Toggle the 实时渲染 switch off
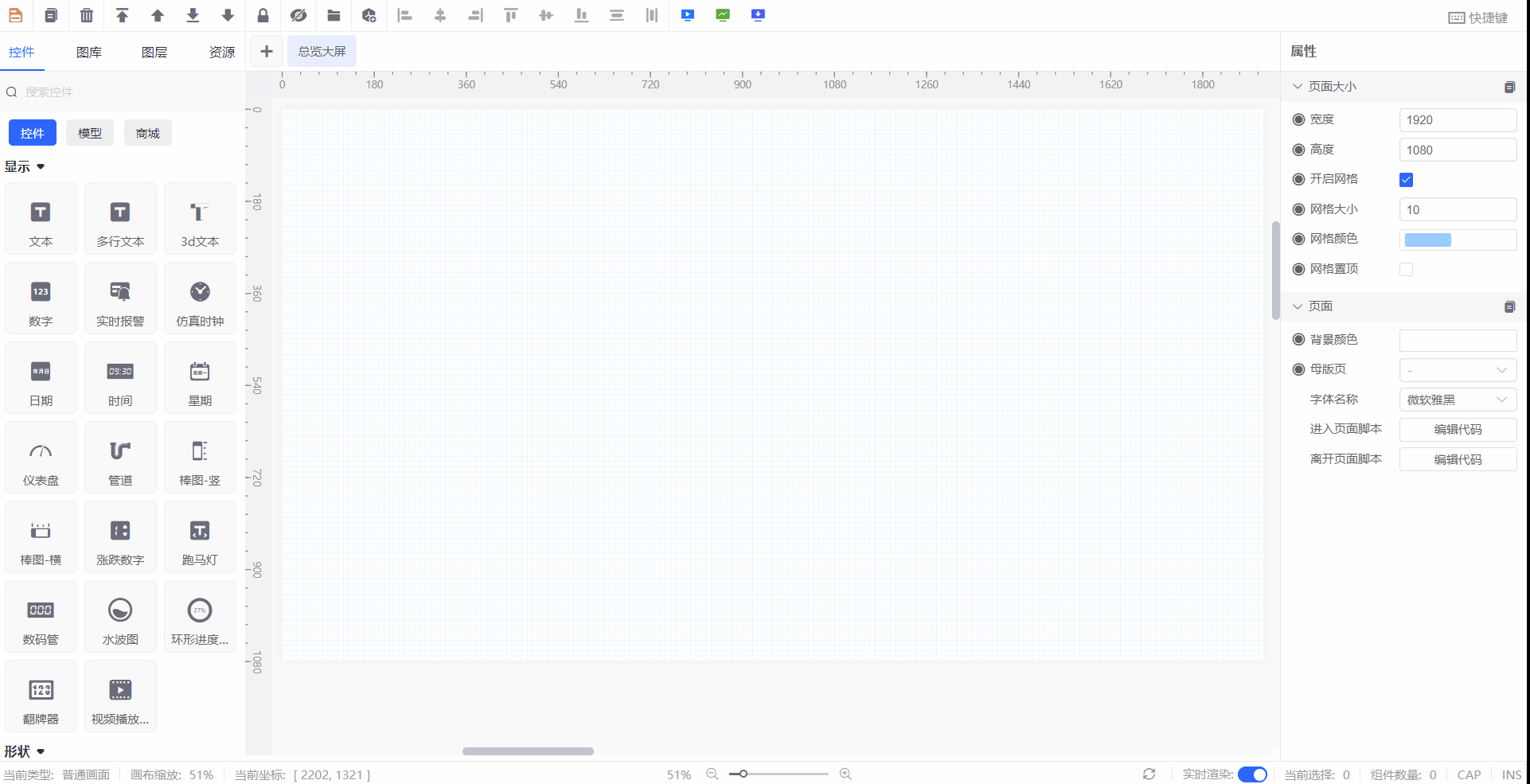The width and height of the screenshot is (1530, 784). pyautogui.click(x=1252, y=774)
